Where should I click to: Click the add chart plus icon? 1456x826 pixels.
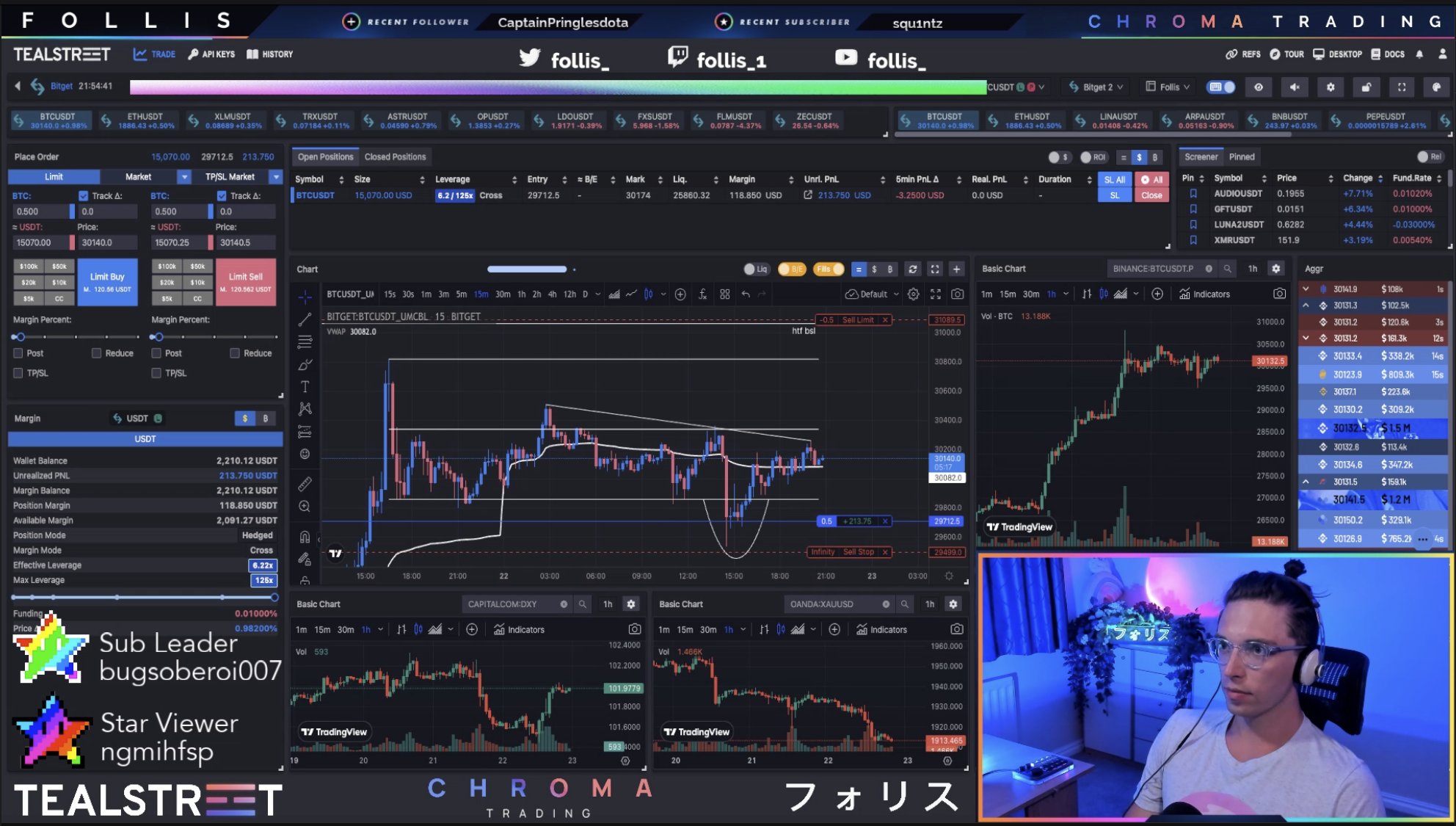click(956, 269)
